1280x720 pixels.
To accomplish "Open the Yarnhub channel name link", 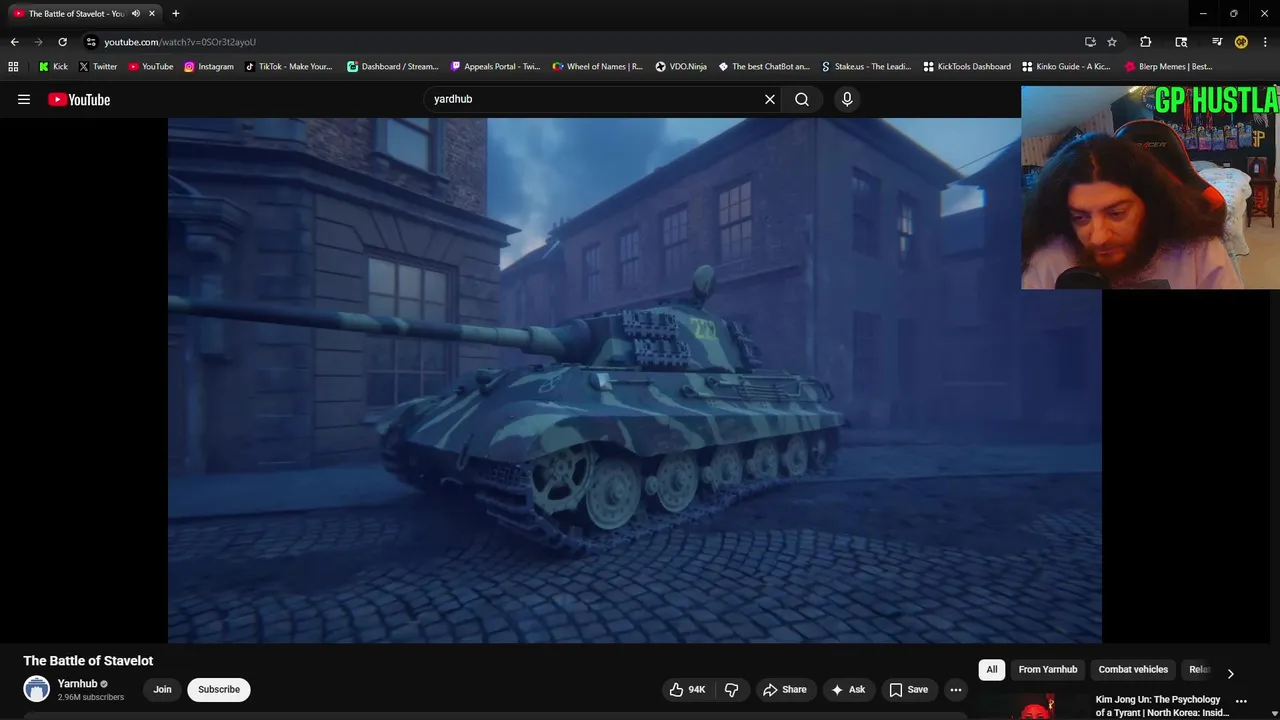I will pos(77,684).
